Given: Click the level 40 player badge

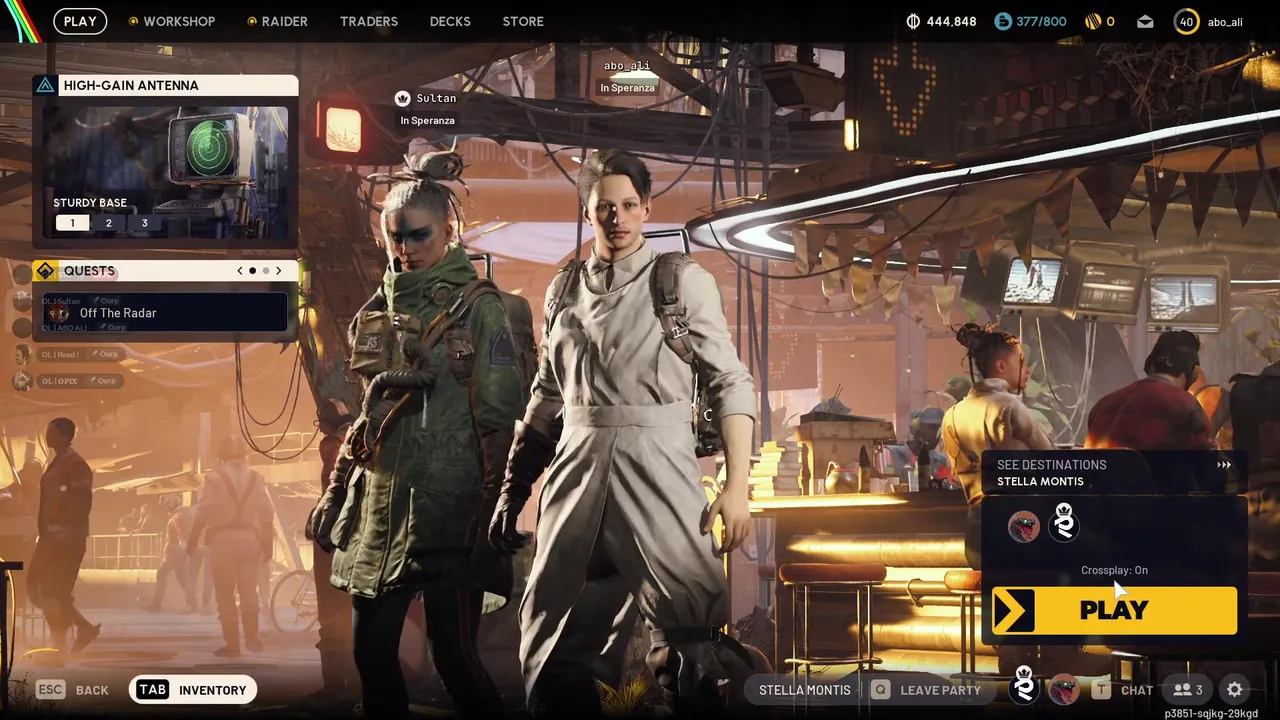Looking at the screenshot, I should coord(1186,21).
